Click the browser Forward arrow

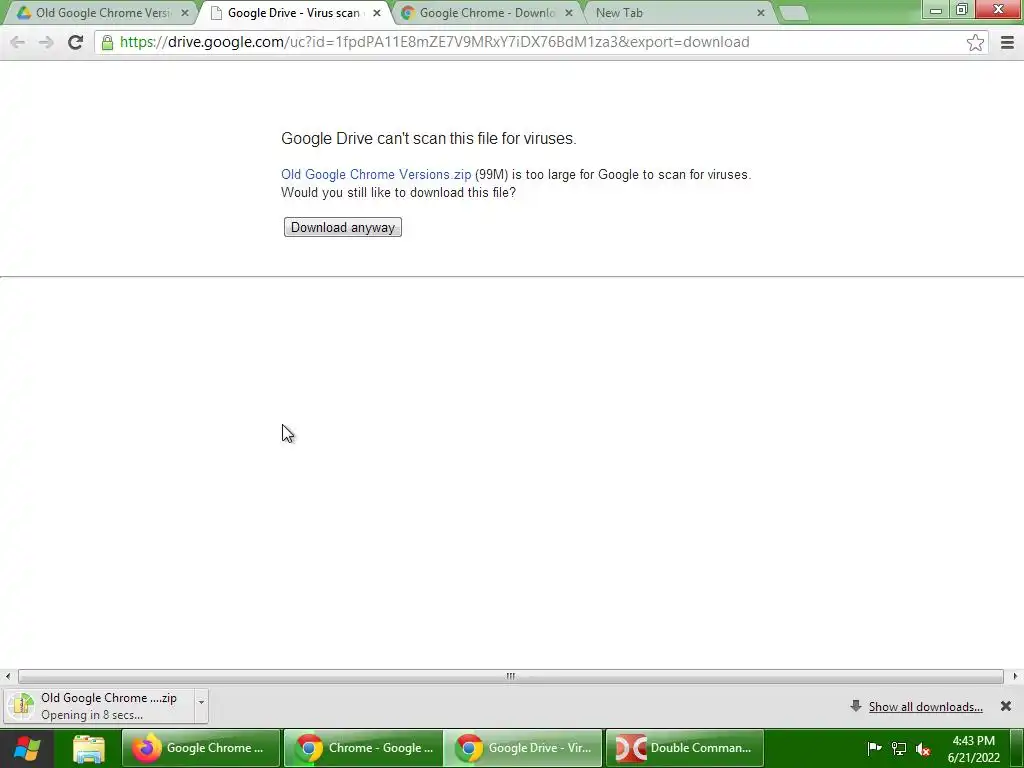tap(46, 42)
